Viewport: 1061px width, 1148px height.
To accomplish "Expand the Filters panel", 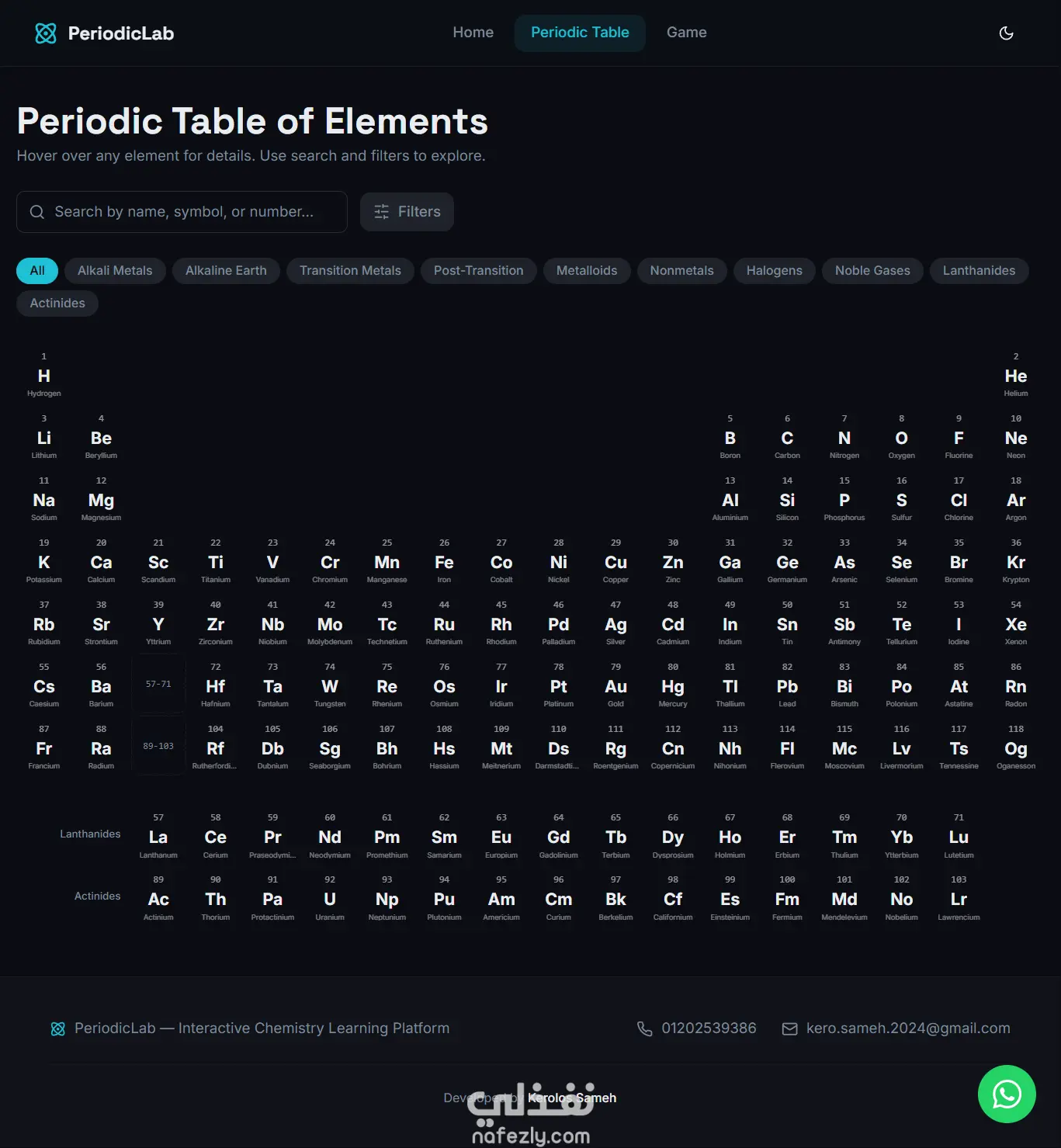I will click(407, 212).
